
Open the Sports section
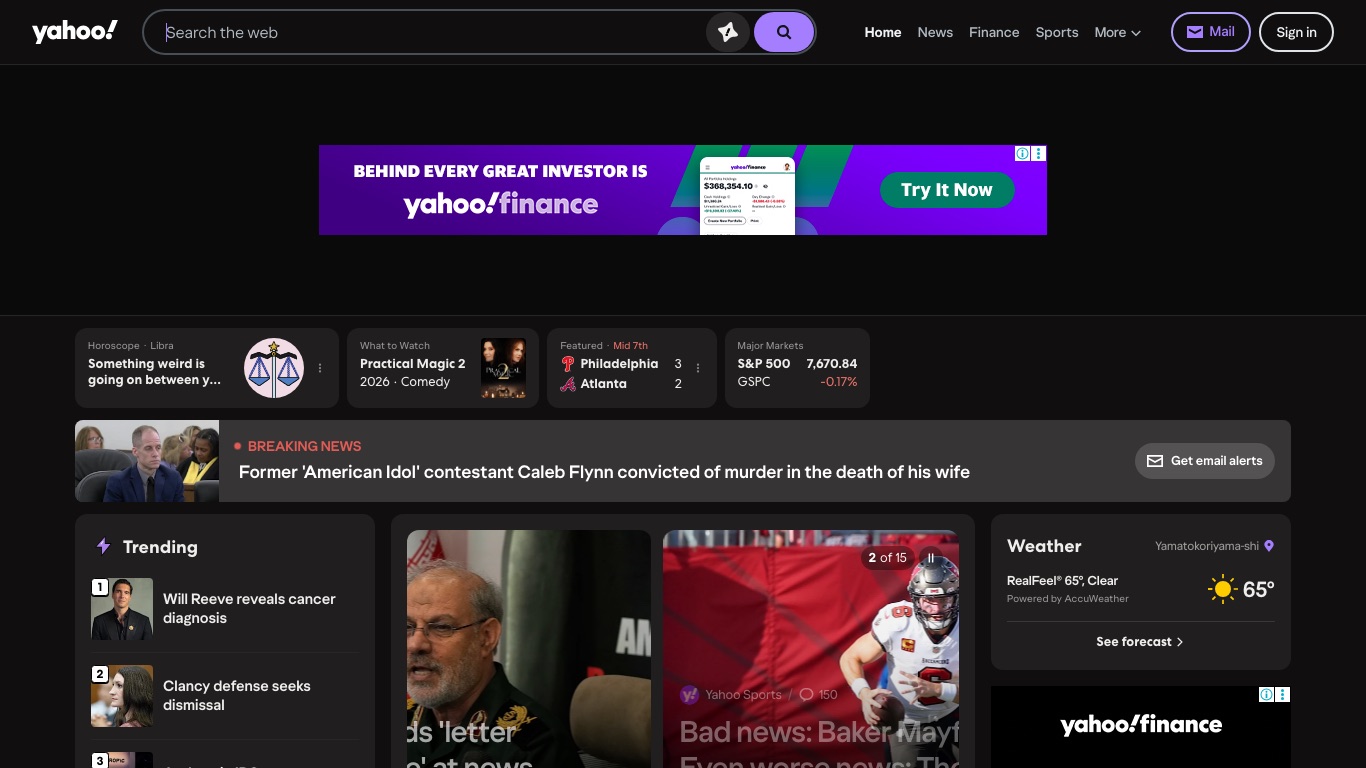point(1057,32)
